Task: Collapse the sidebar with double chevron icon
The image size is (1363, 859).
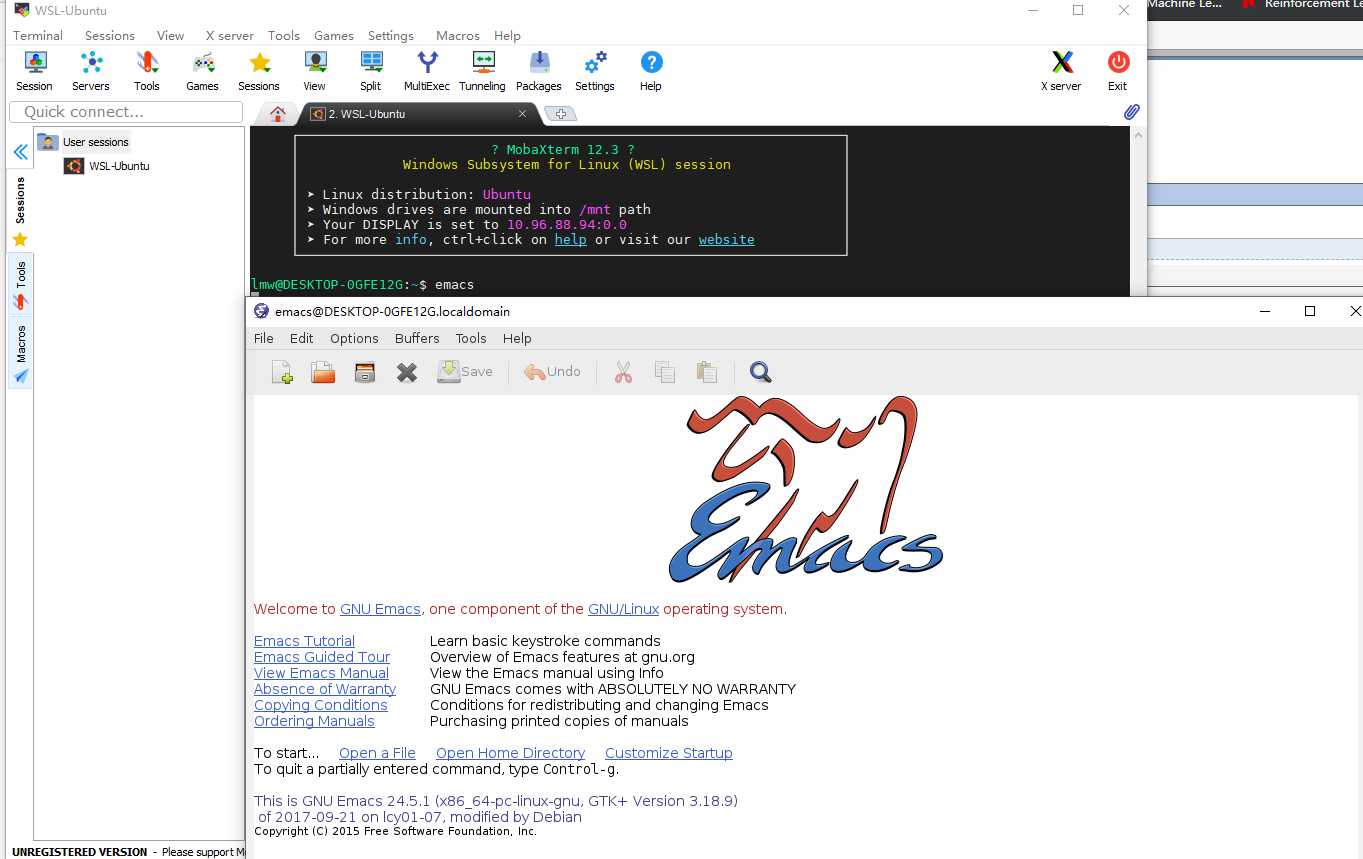Action: (20, 152)
